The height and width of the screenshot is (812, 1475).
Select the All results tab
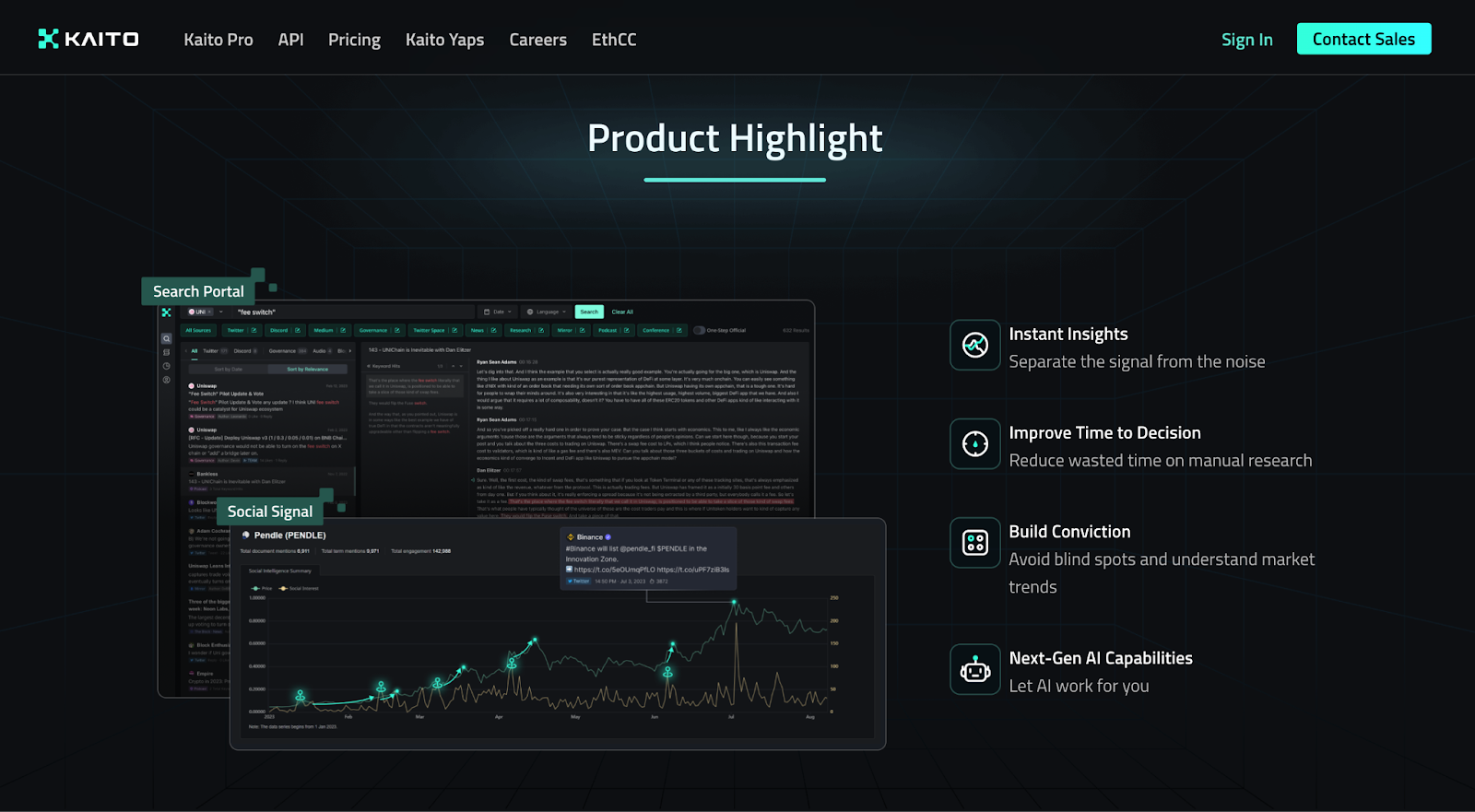tap(195, 351)
